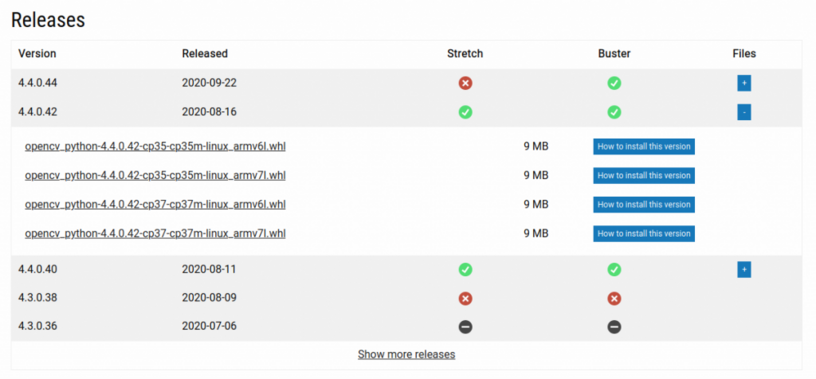Click red failed Stretch icon for 4.4.0.44
The width and height of the screenshot is (816, 379).
[x=465, y=83]
